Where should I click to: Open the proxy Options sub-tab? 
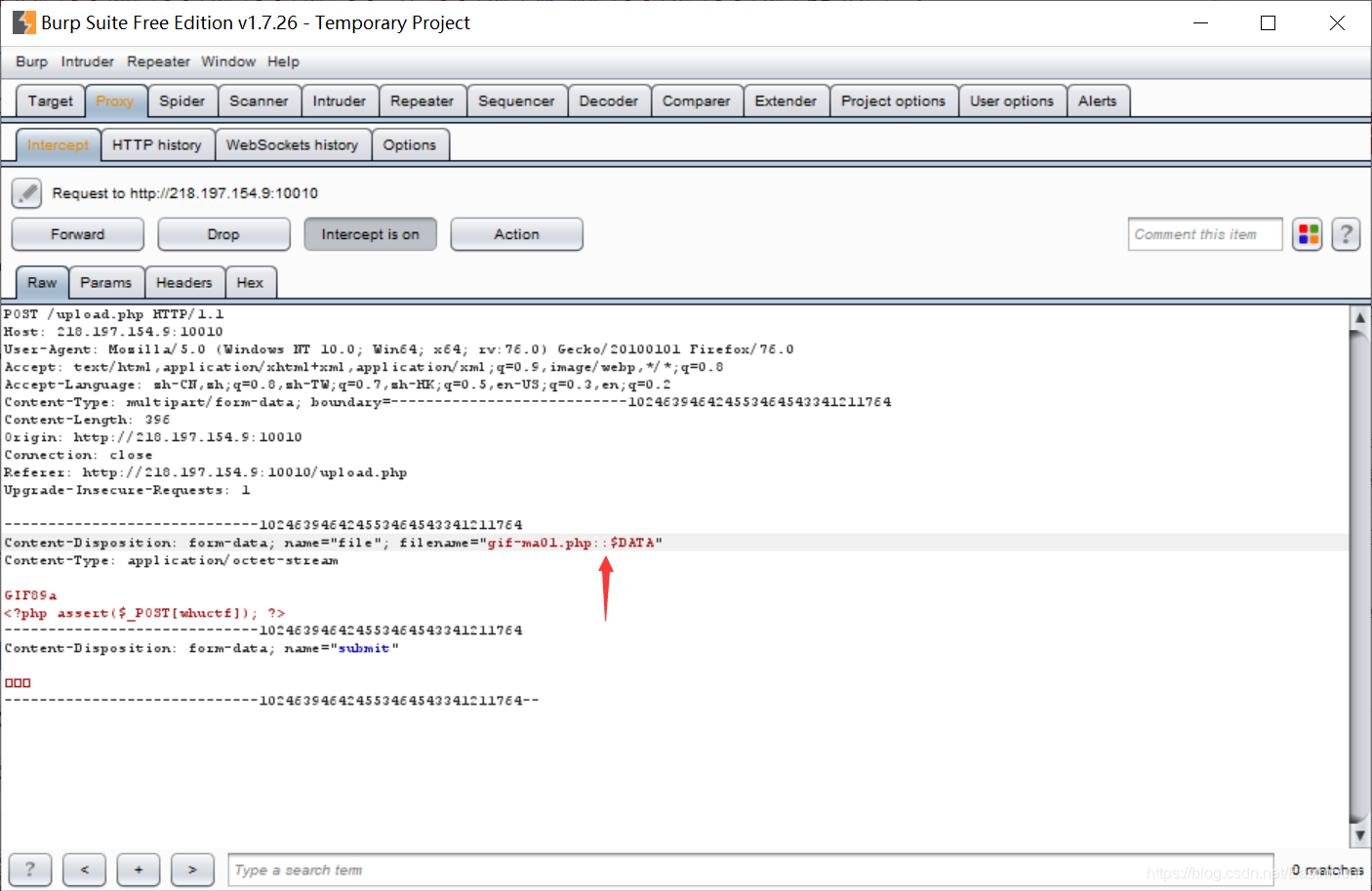(410, 145)
